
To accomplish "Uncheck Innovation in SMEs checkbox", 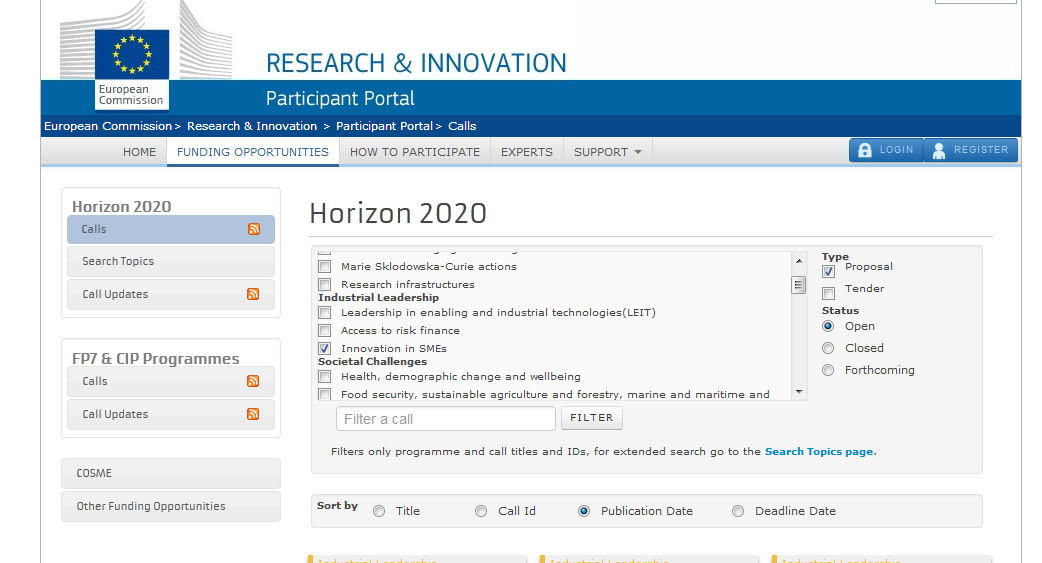I will 324,348.
